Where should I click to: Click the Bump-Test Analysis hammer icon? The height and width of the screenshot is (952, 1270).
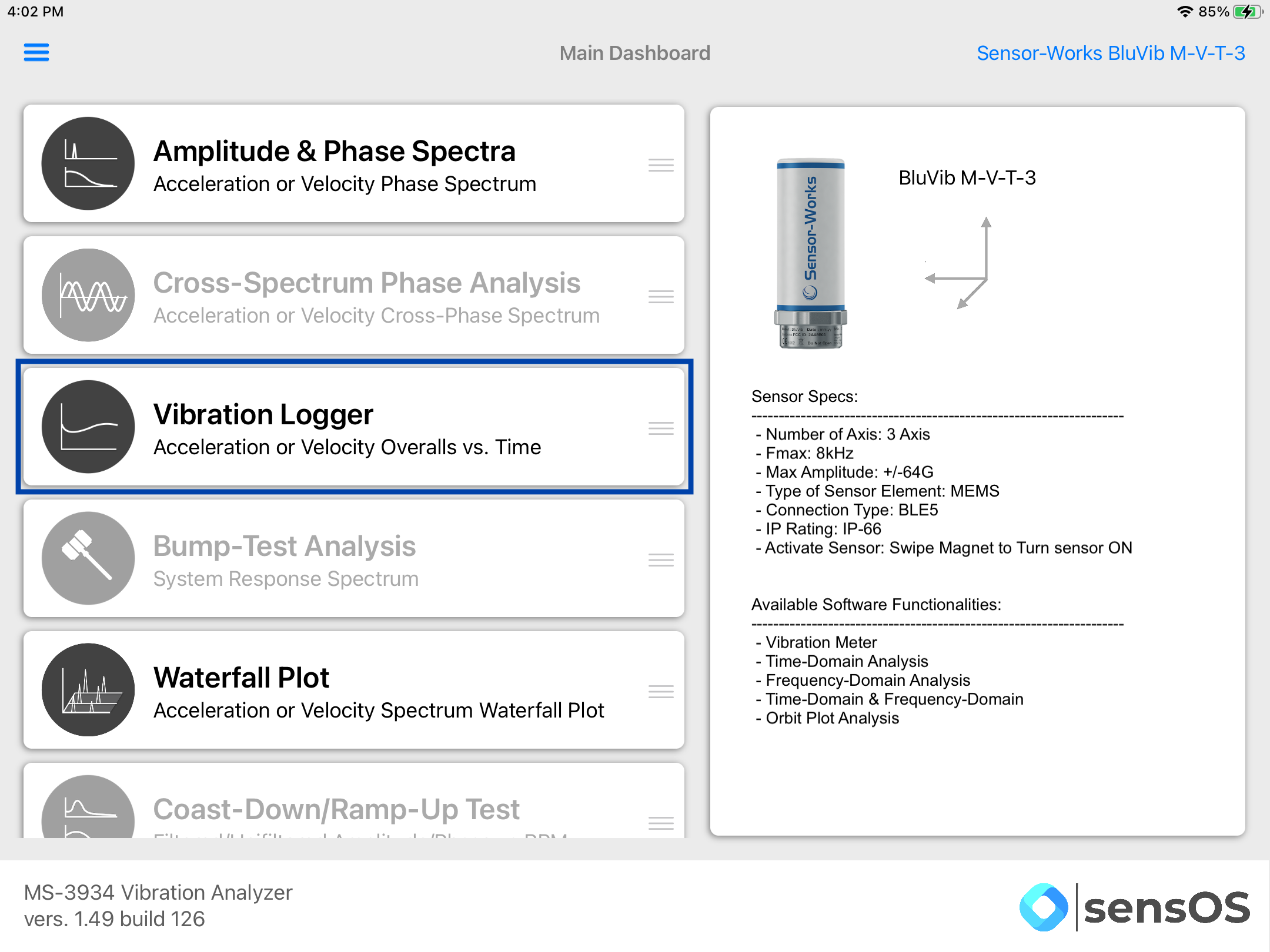tap(88, 558)
